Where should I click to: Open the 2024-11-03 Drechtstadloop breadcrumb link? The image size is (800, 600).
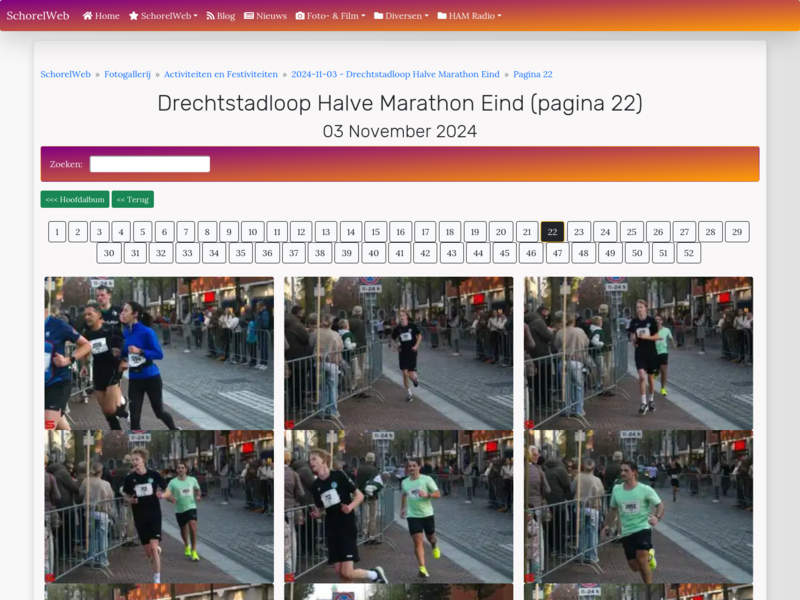[x=395, y=74]
